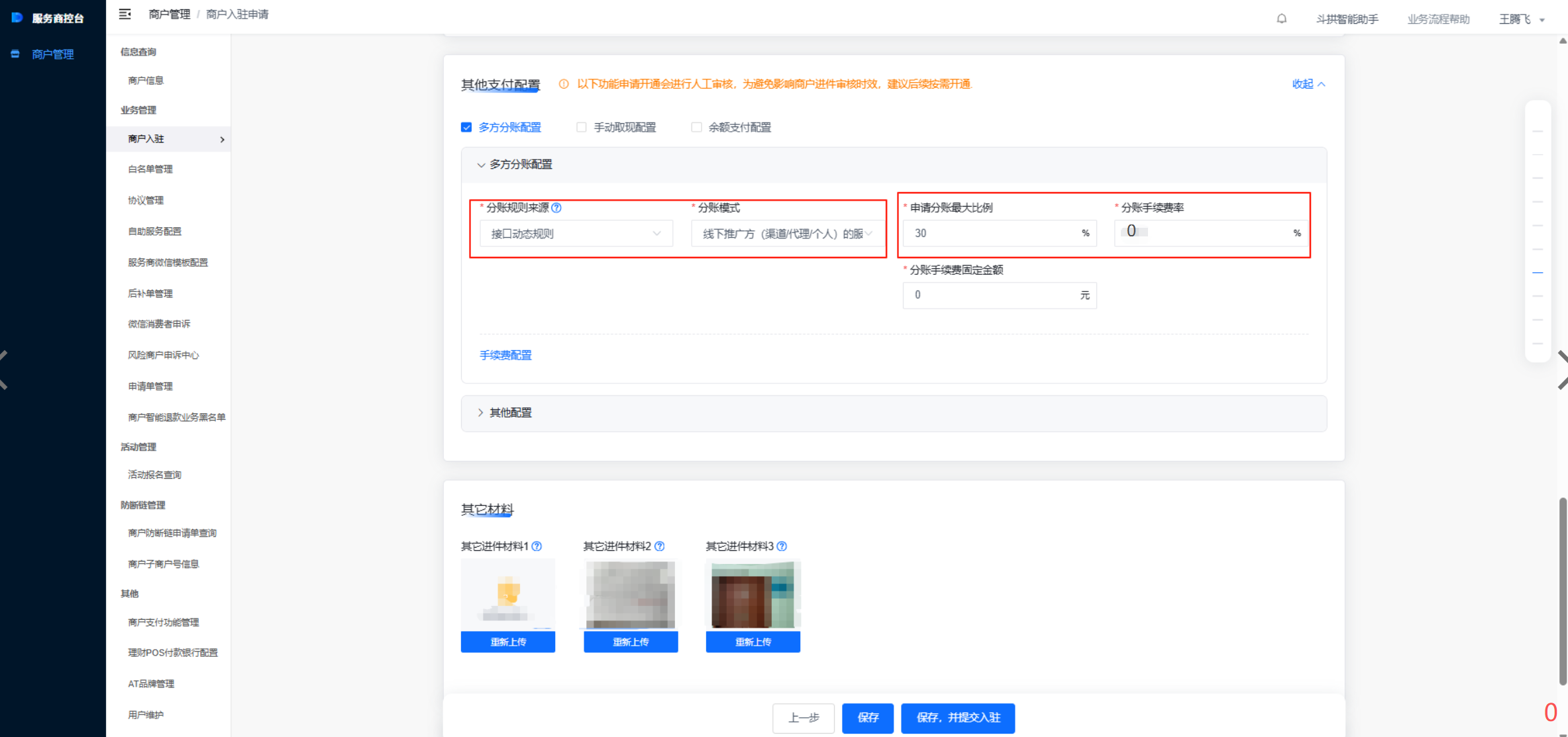Open 协议管理 menu item
The image size is (1568, 737).
[146, 200]
